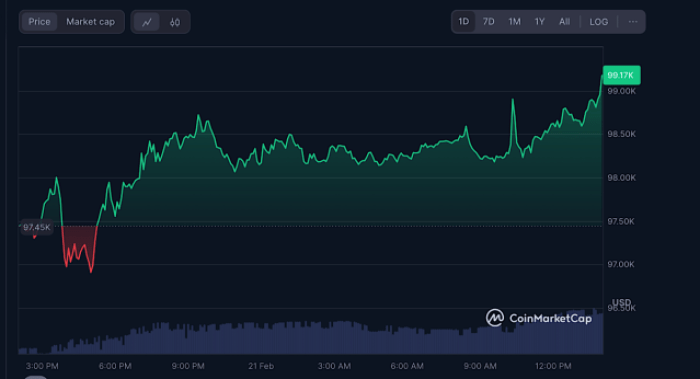Click the 99.00K axis label
This screenshot has height=379, width=700.
point(621,91)
